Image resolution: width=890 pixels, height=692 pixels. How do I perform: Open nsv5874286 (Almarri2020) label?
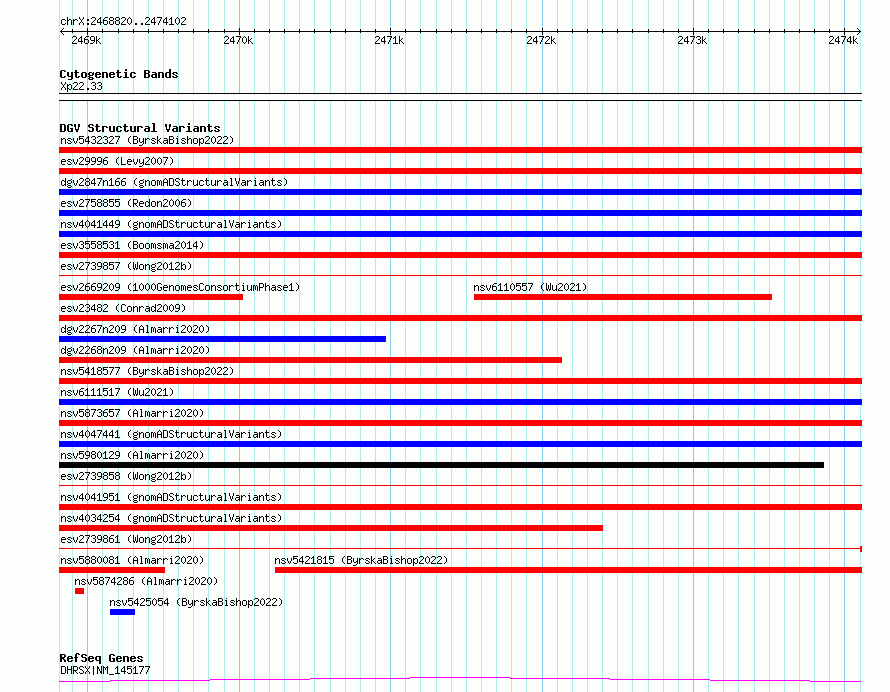tap(146, 581)
